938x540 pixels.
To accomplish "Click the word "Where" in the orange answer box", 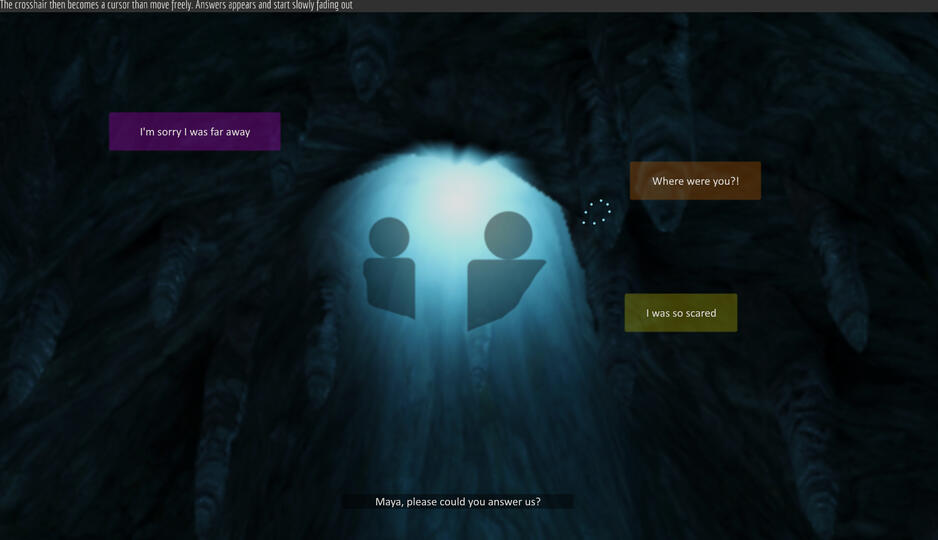I will tap(667, 181).
